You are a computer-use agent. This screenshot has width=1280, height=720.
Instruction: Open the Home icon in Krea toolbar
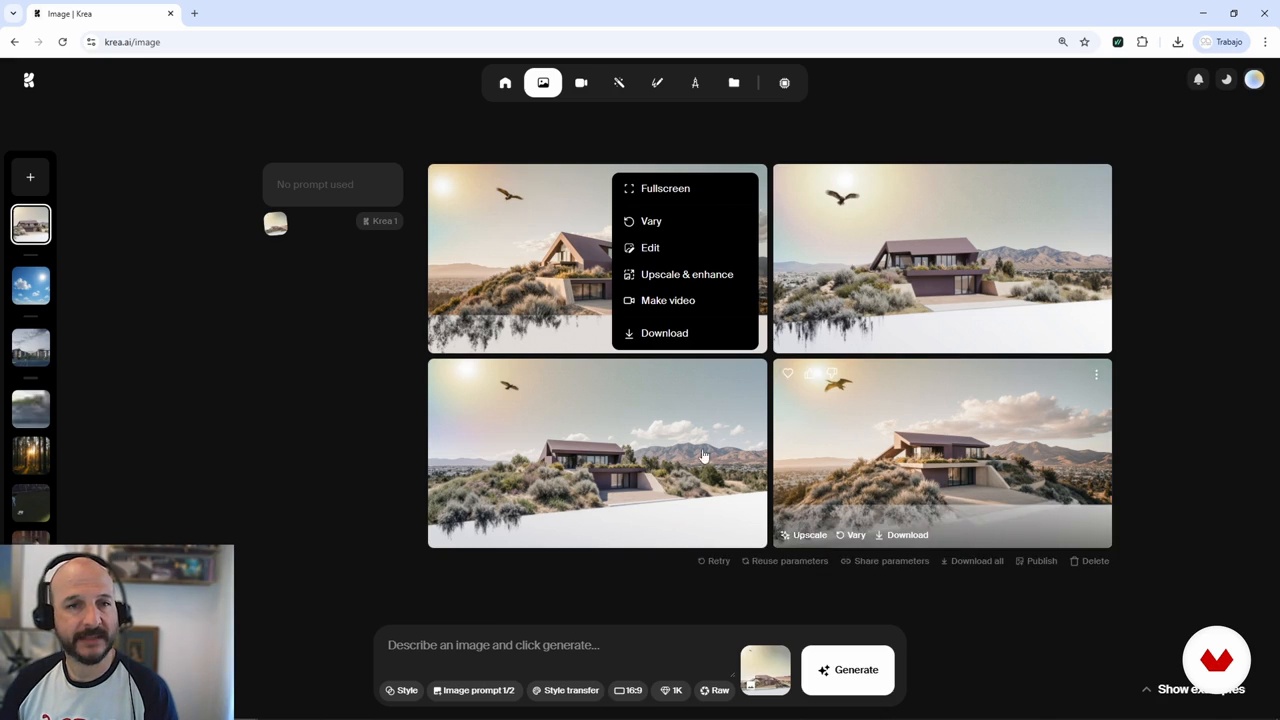(505, 83)
